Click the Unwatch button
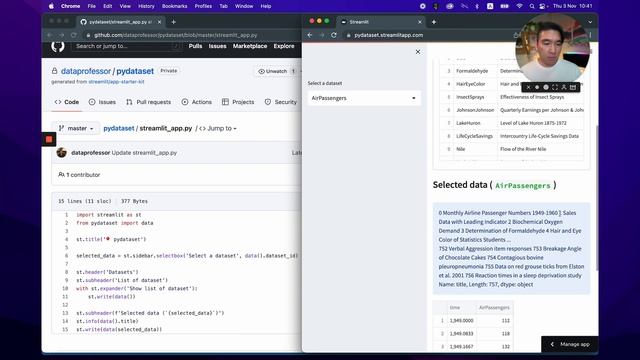This screenshot has height=360, width=640. tap(277, 71)
